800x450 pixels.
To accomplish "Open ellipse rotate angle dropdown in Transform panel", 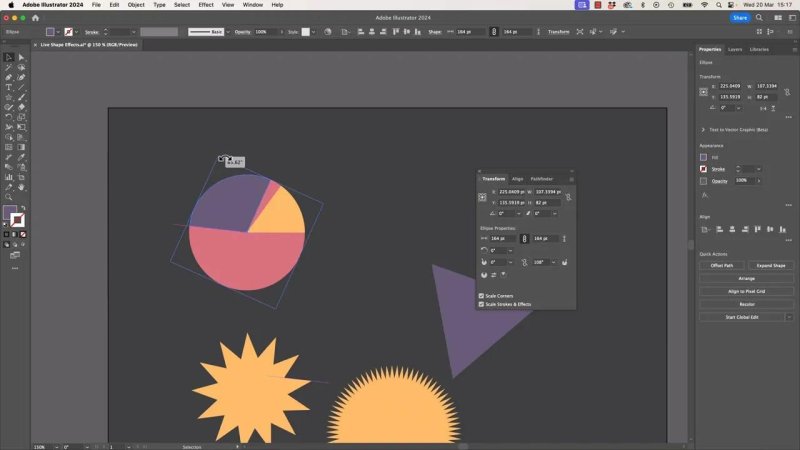I will click(x=510, y=251).
